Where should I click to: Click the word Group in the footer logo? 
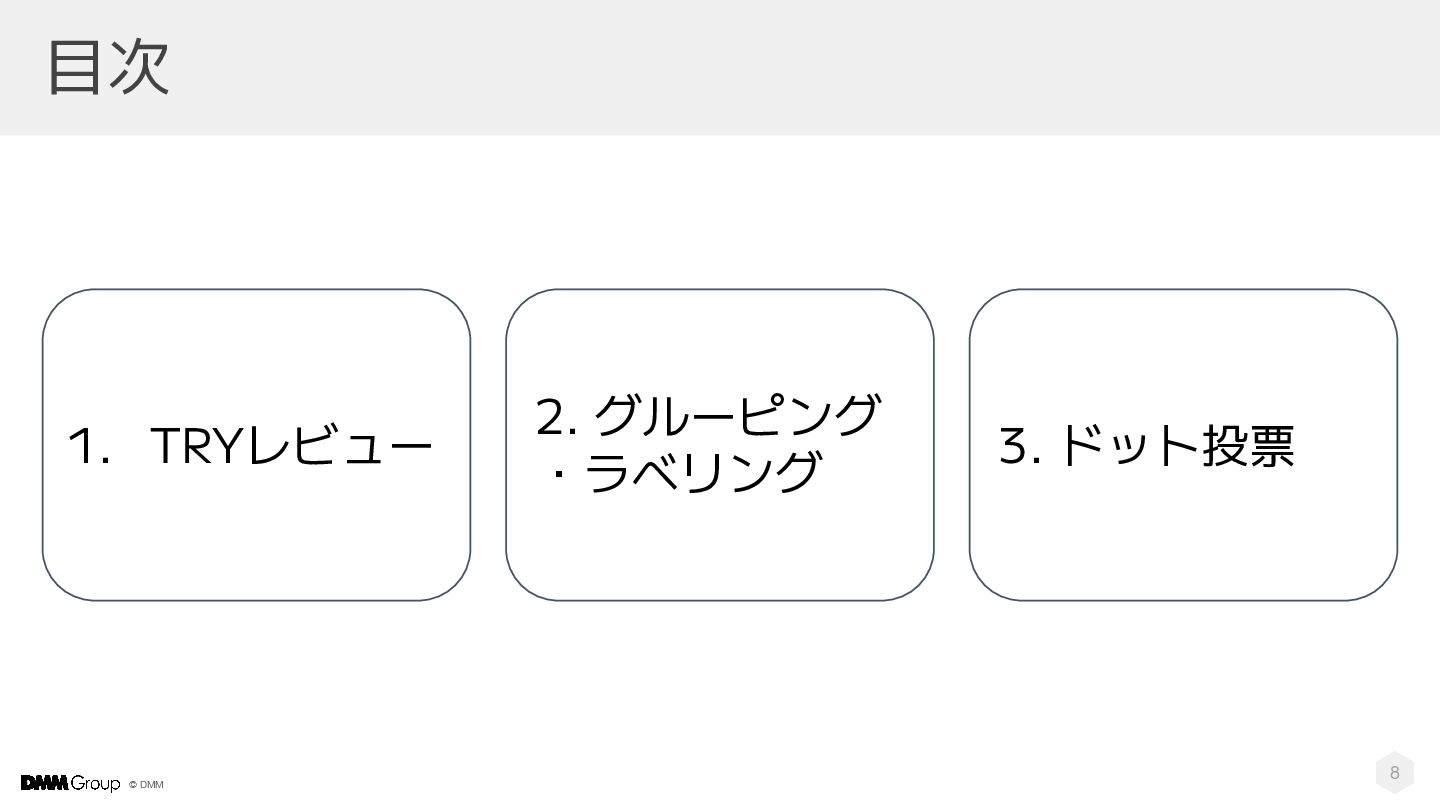pos(96,784)
